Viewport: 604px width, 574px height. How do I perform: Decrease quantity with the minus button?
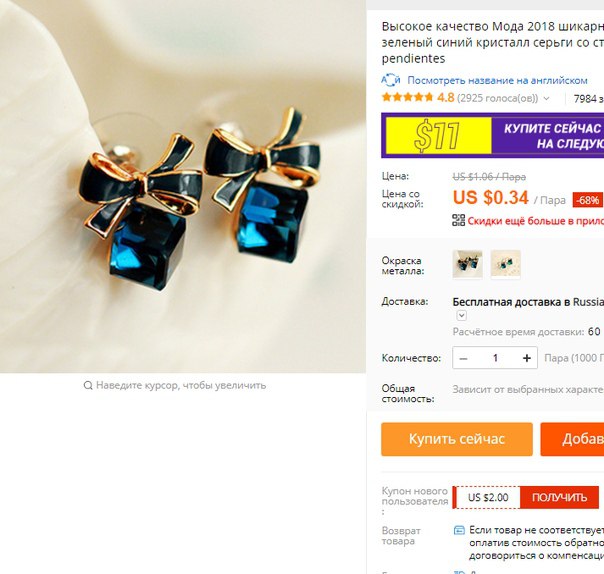(463, 358)
